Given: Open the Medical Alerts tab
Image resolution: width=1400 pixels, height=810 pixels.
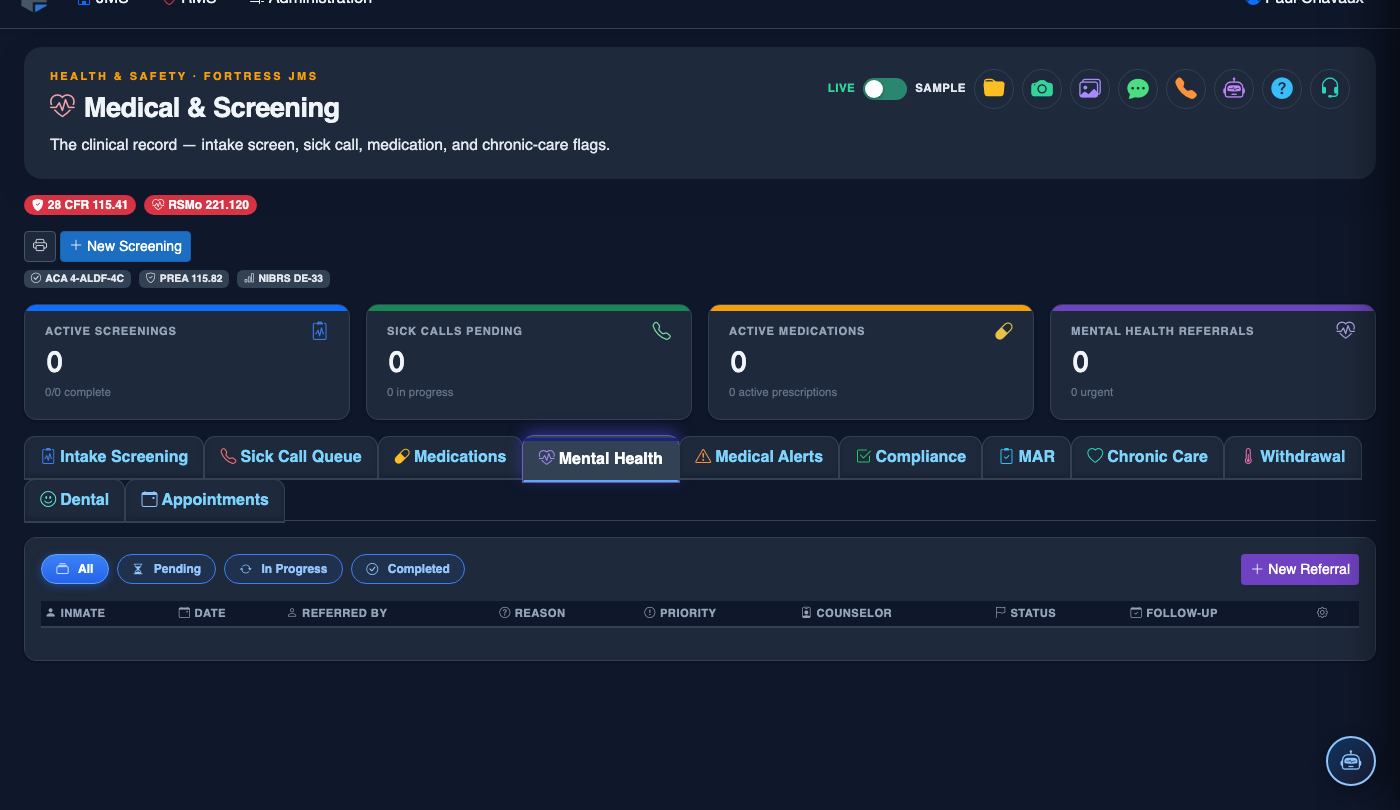Looking at the screenshot, I should [x=759, y=457].
